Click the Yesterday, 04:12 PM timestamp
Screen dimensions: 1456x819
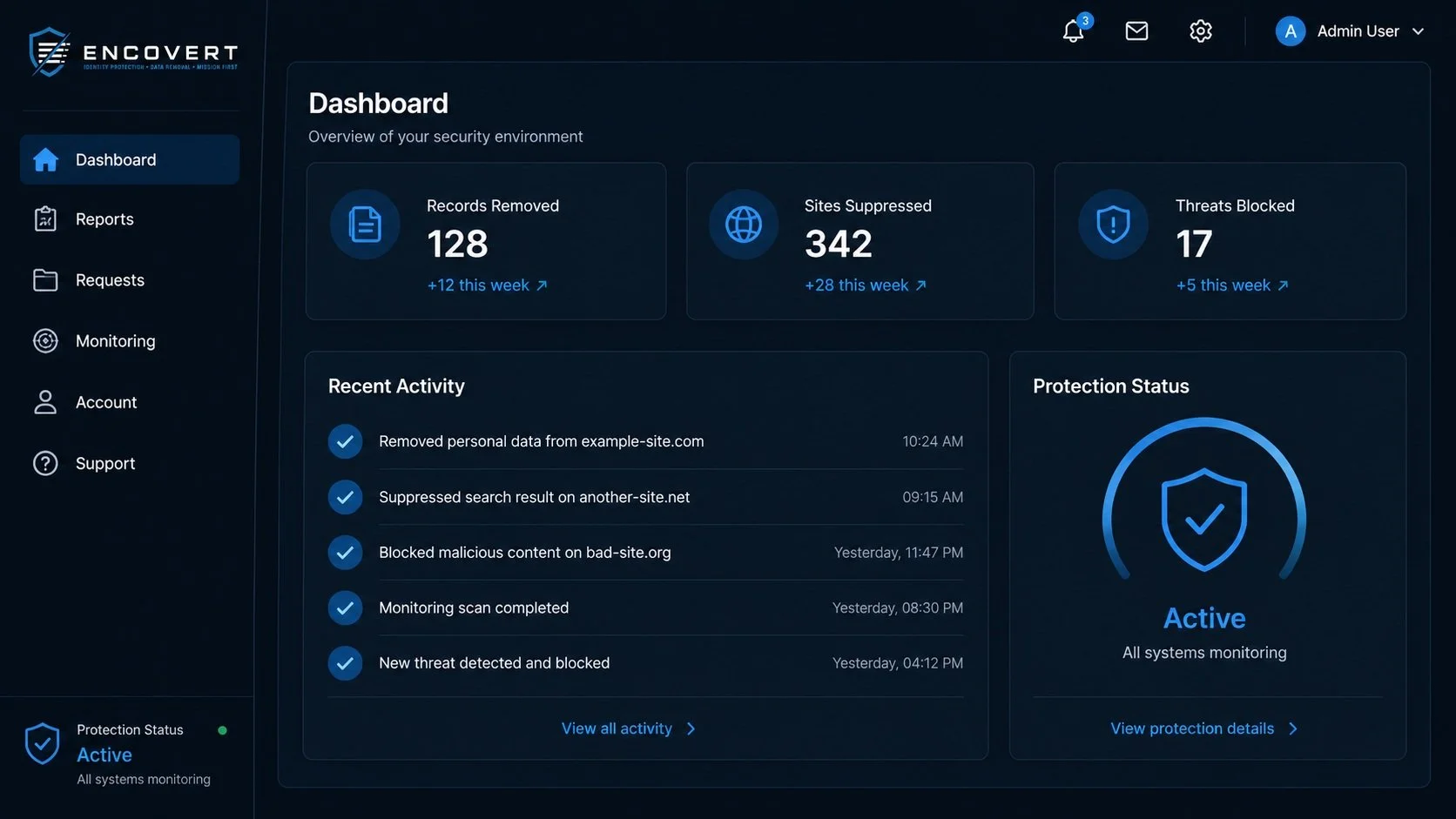point(898,663)
